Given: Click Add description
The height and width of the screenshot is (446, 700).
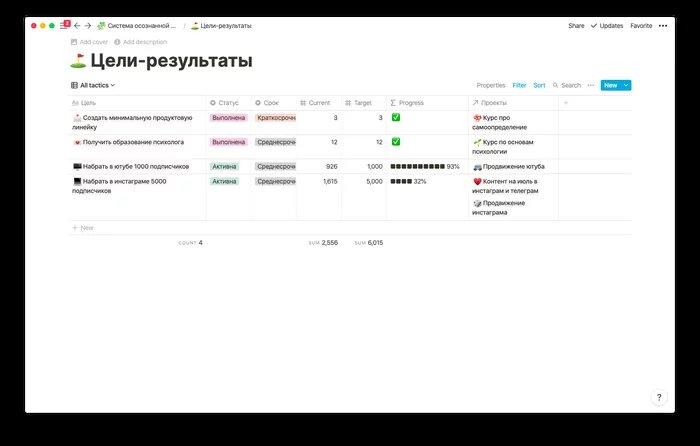Looking at the screenshot, I should [x=141, y=42].
